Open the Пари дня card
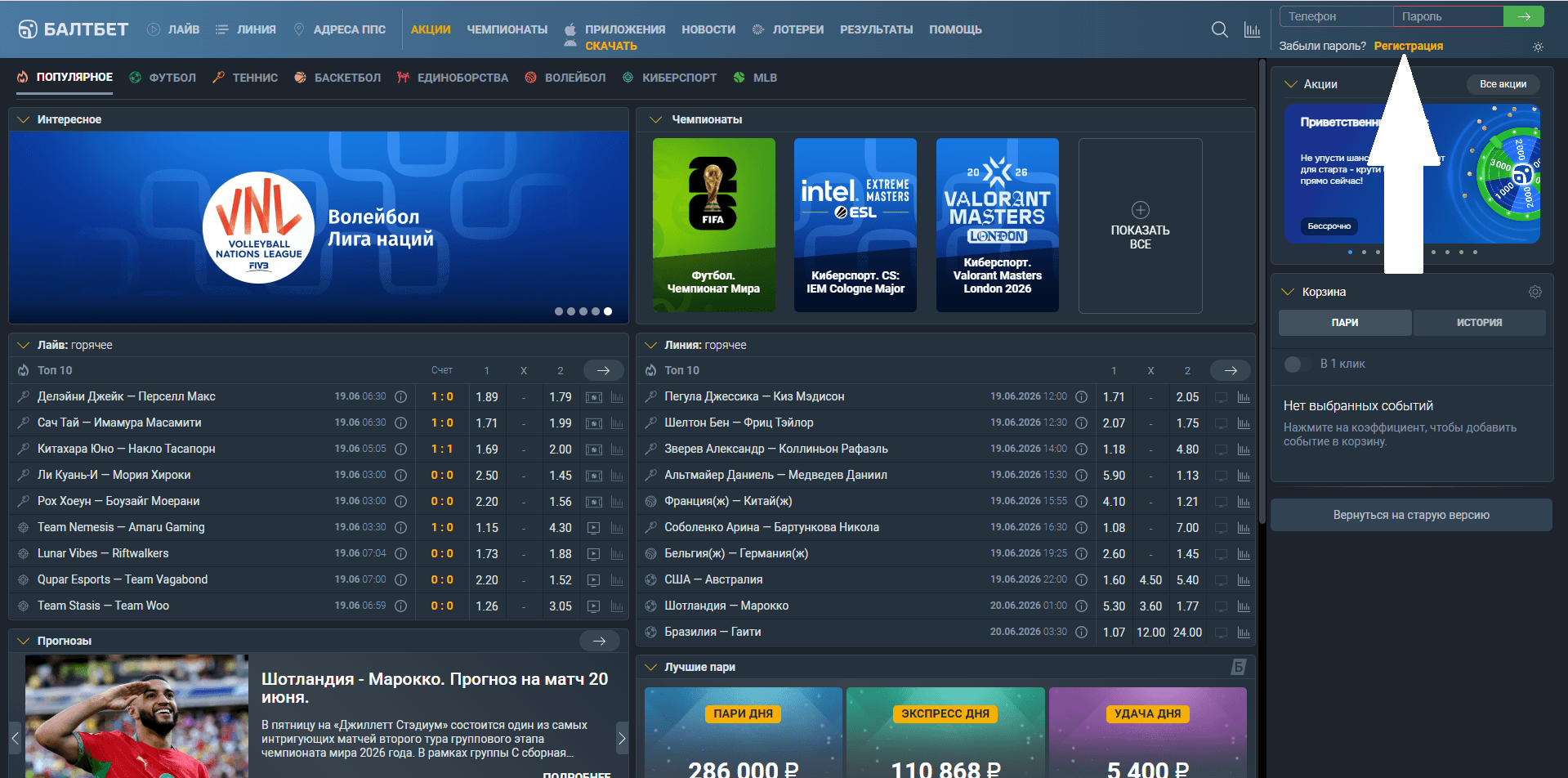The height and width of the screenshot is (778, 1568). (743, 732)
